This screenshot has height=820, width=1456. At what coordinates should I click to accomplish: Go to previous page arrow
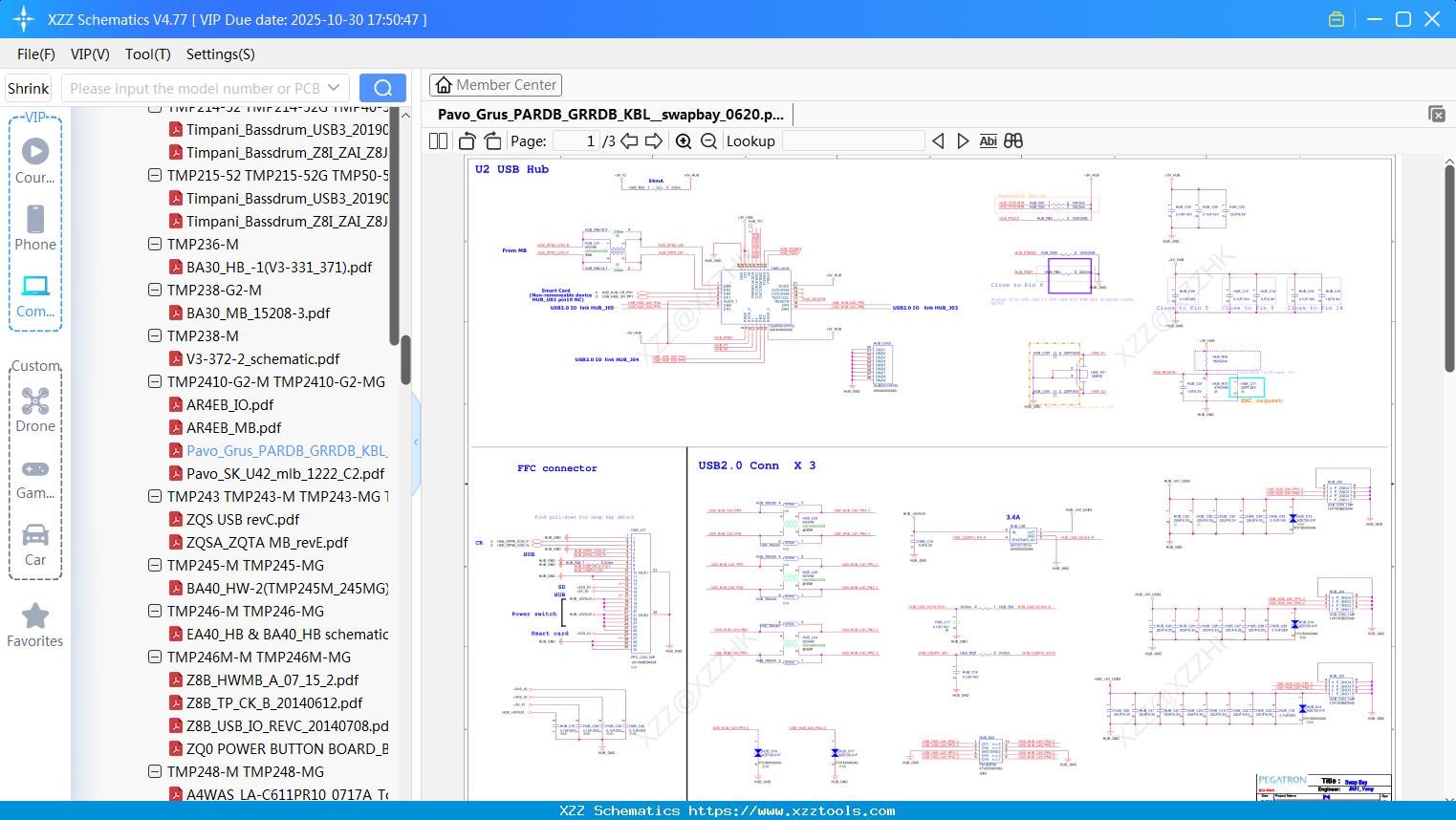pos(629,141)
